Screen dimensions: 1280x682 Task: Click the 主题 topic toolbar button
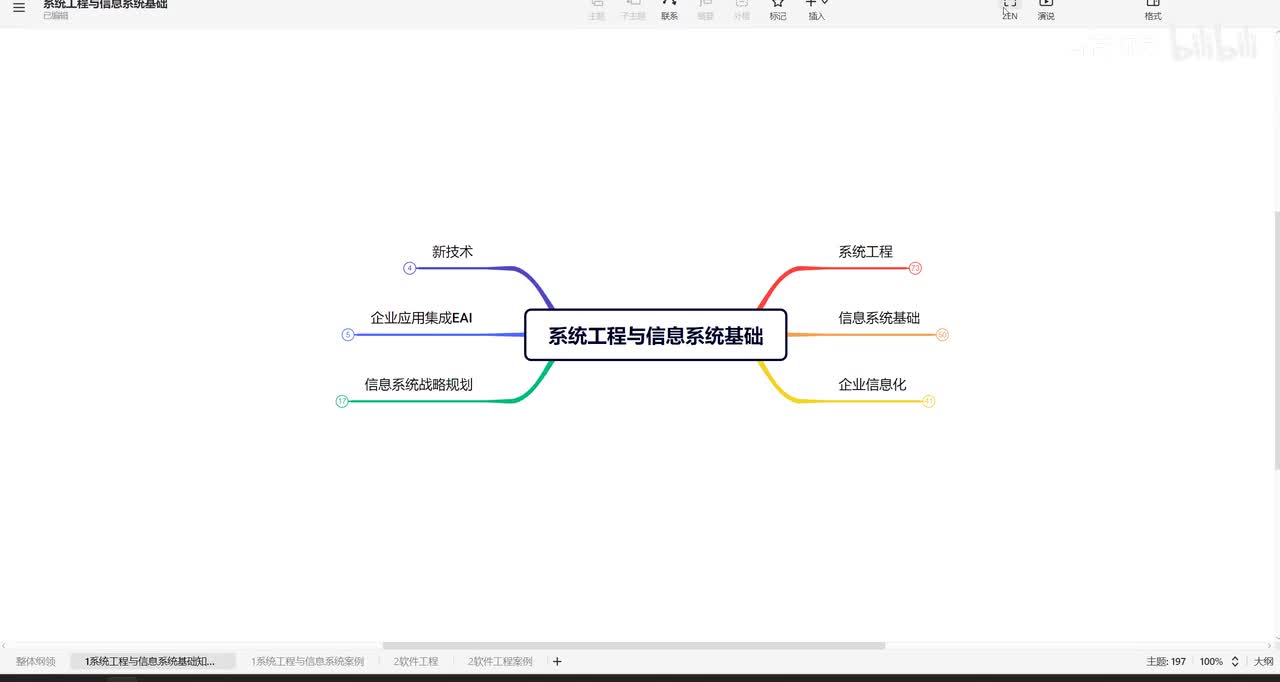[597, 9]
